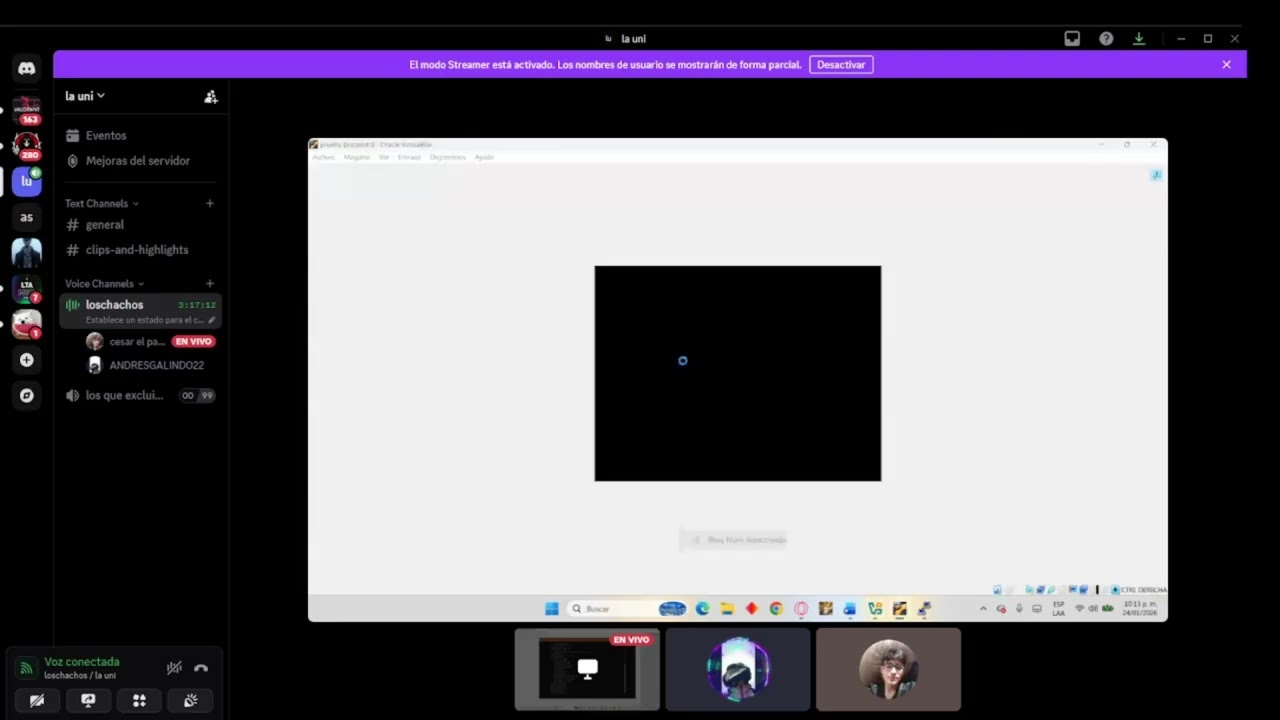The image size is (1280, 720).
Task: Click "Voz conectada" status text
Action: click(x=81, y=662)
